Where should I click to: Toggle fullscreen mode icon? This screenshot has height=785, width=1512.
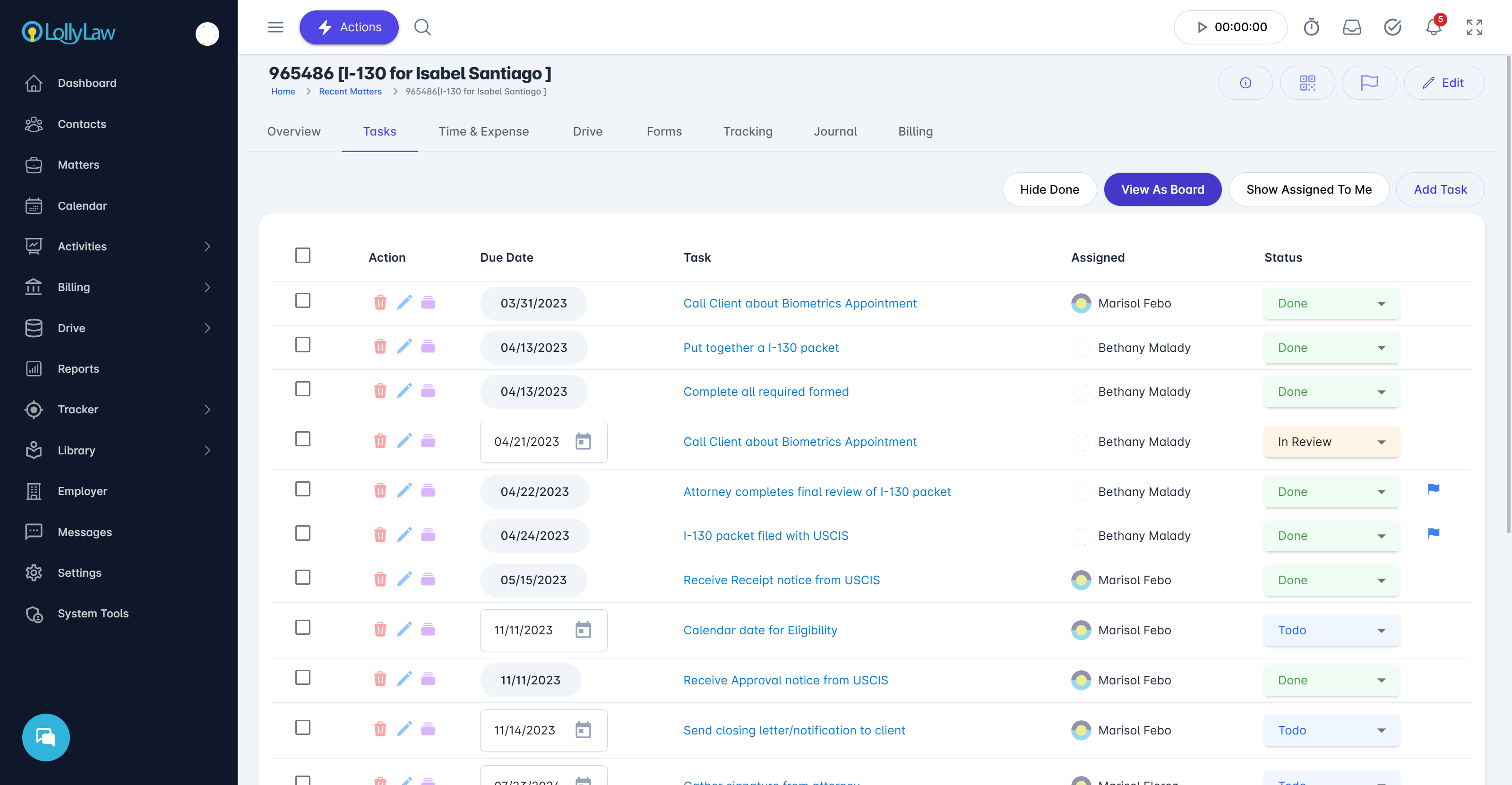coord(1474,27)
